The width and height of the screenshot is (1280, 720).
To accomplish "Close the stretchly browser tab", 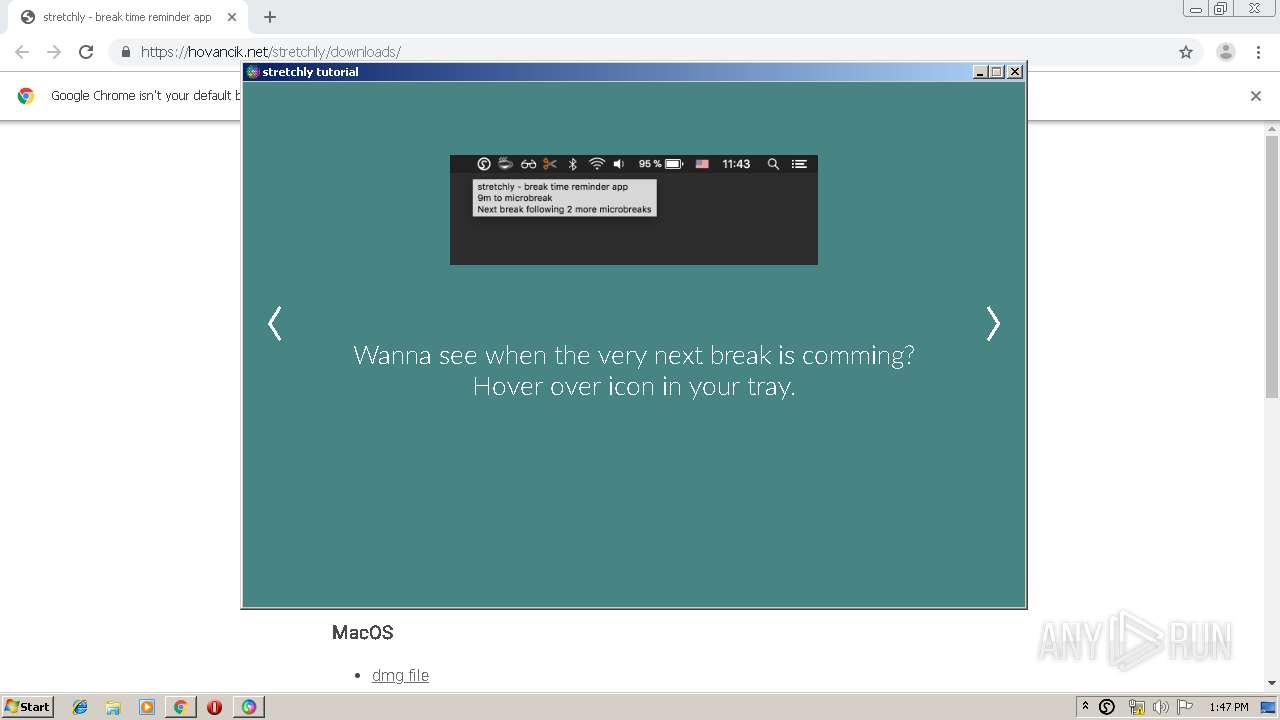I will [232, 17].
